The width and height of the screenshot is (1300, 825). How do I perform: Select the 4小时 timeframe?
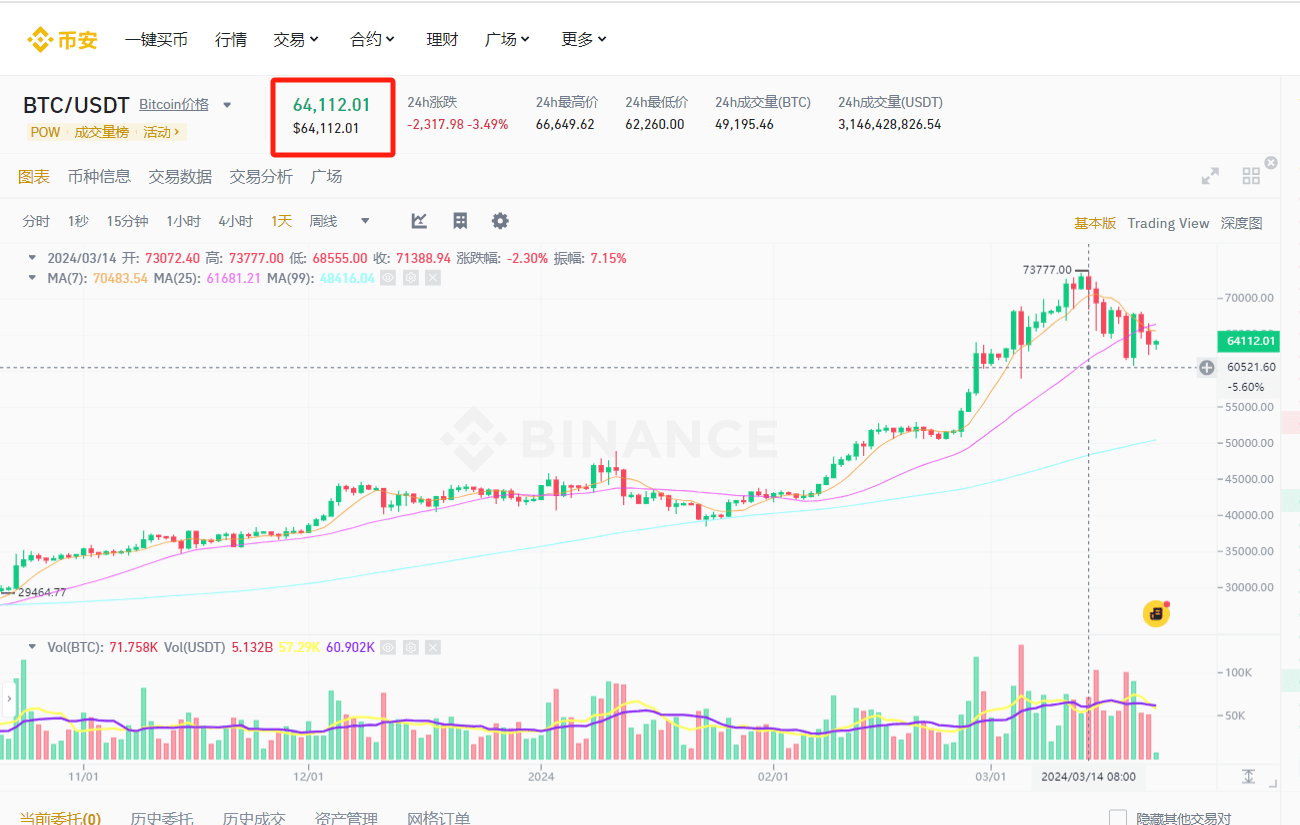point(235,221)
